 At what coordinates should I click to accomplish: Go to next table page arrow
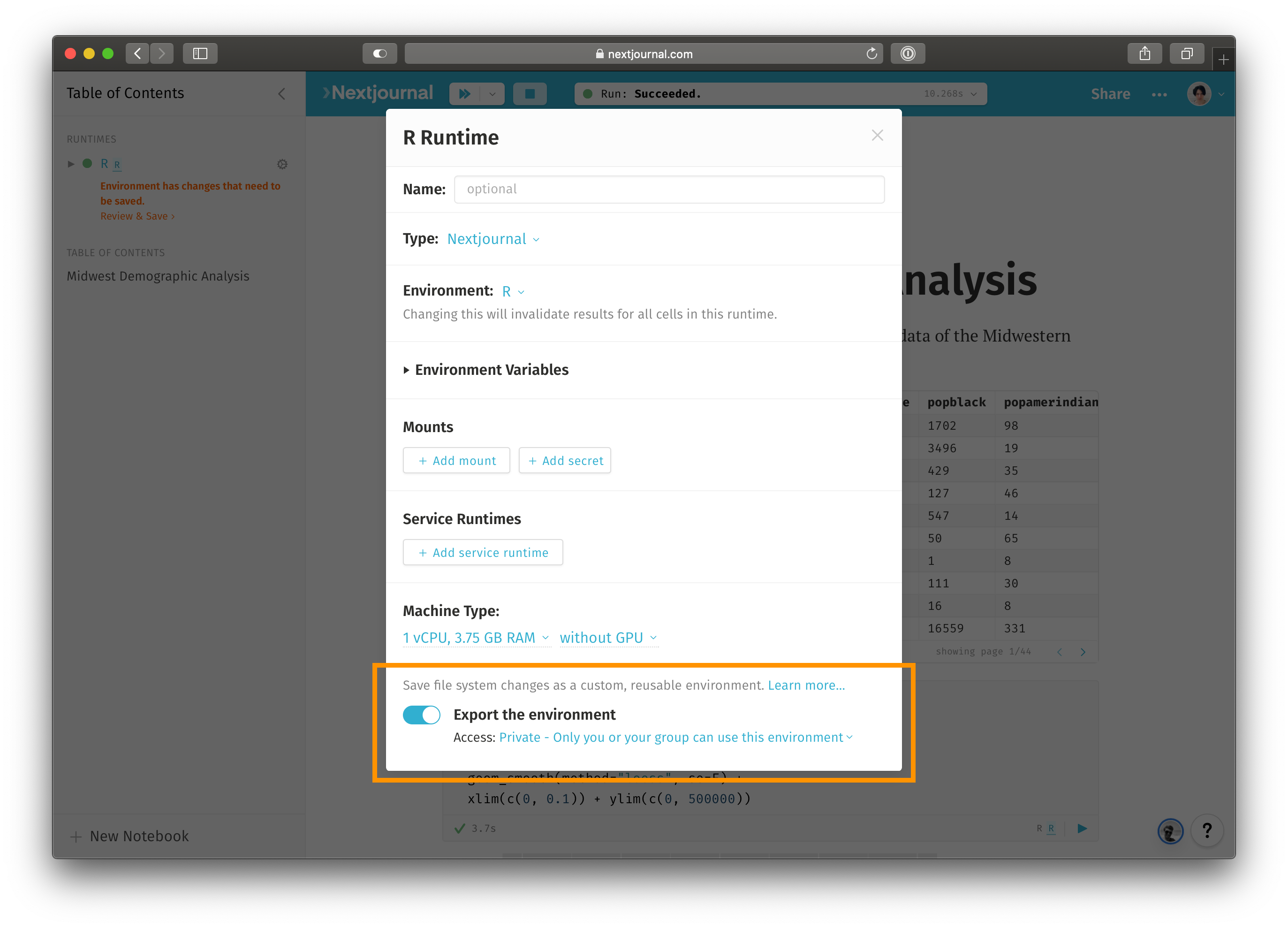[x=1083, y=652]
